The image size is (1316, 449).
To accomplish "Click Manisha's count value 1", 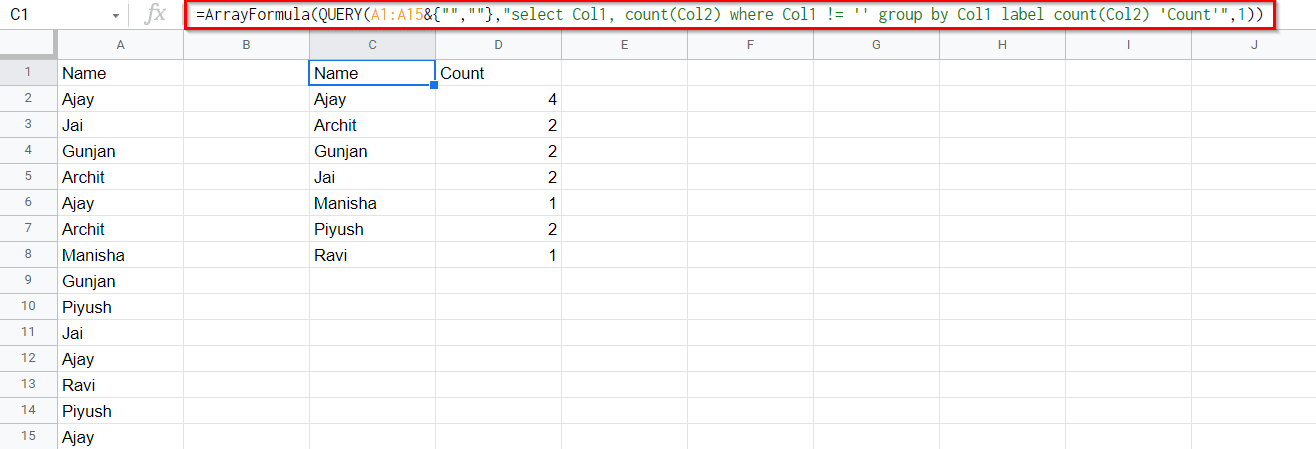I will pos(498,203).
